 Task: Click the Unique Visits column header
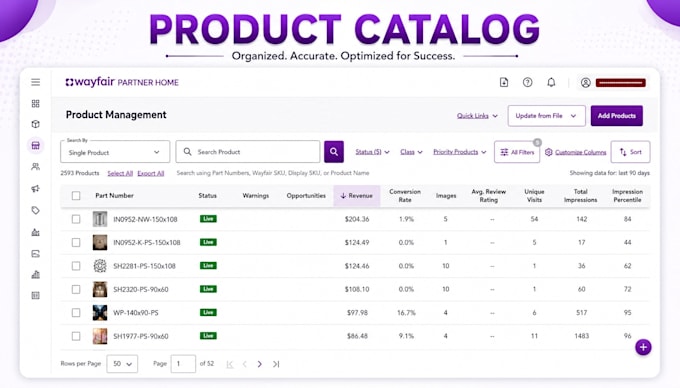[534, 196]
